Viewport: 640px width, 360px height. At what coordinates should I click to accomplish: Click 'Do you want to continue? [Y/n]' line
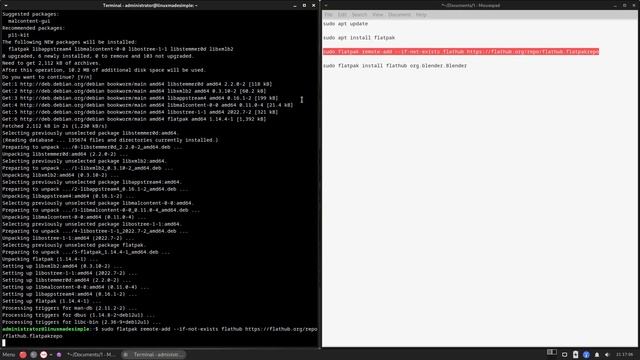[47, 77]
